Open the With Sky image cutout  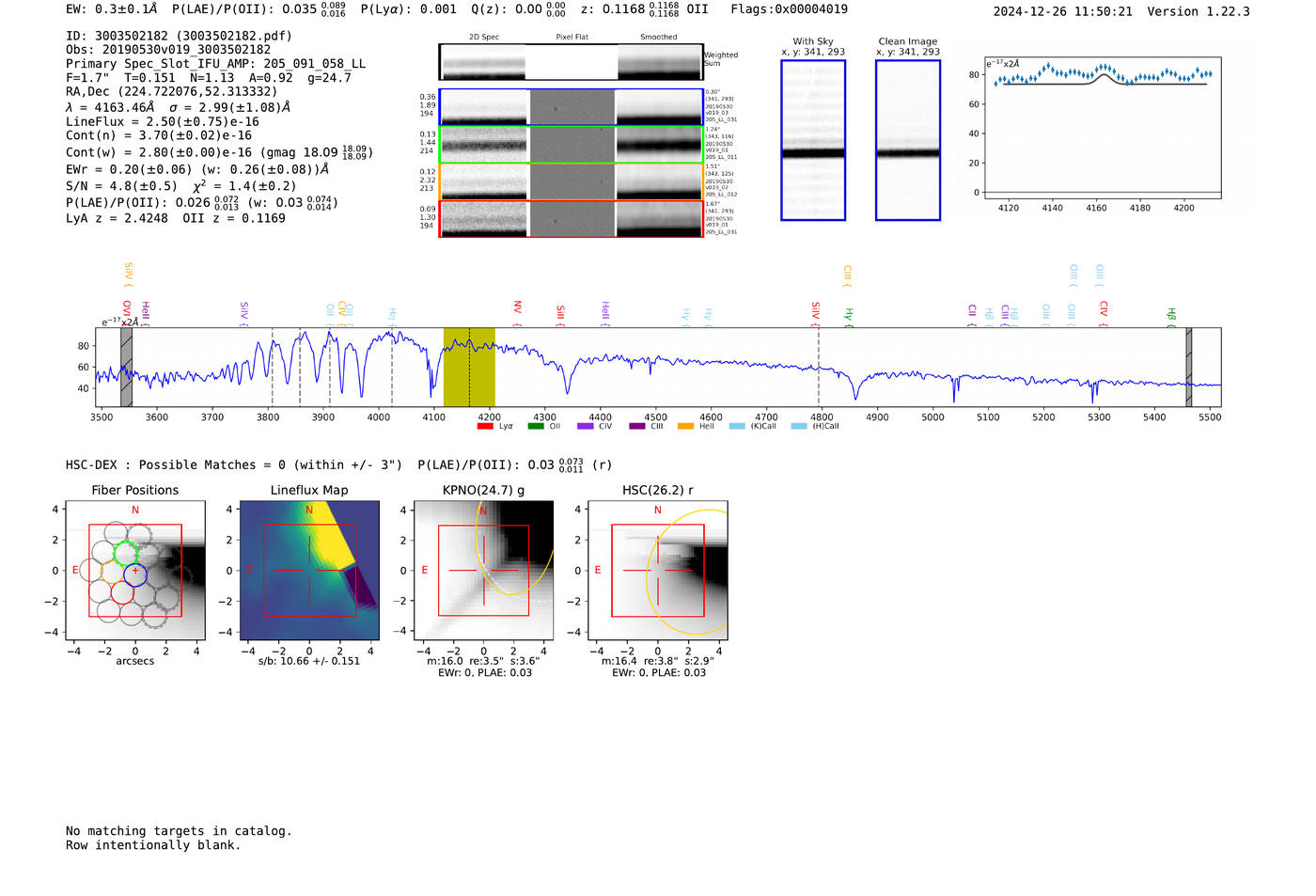(x=813, y=140)
